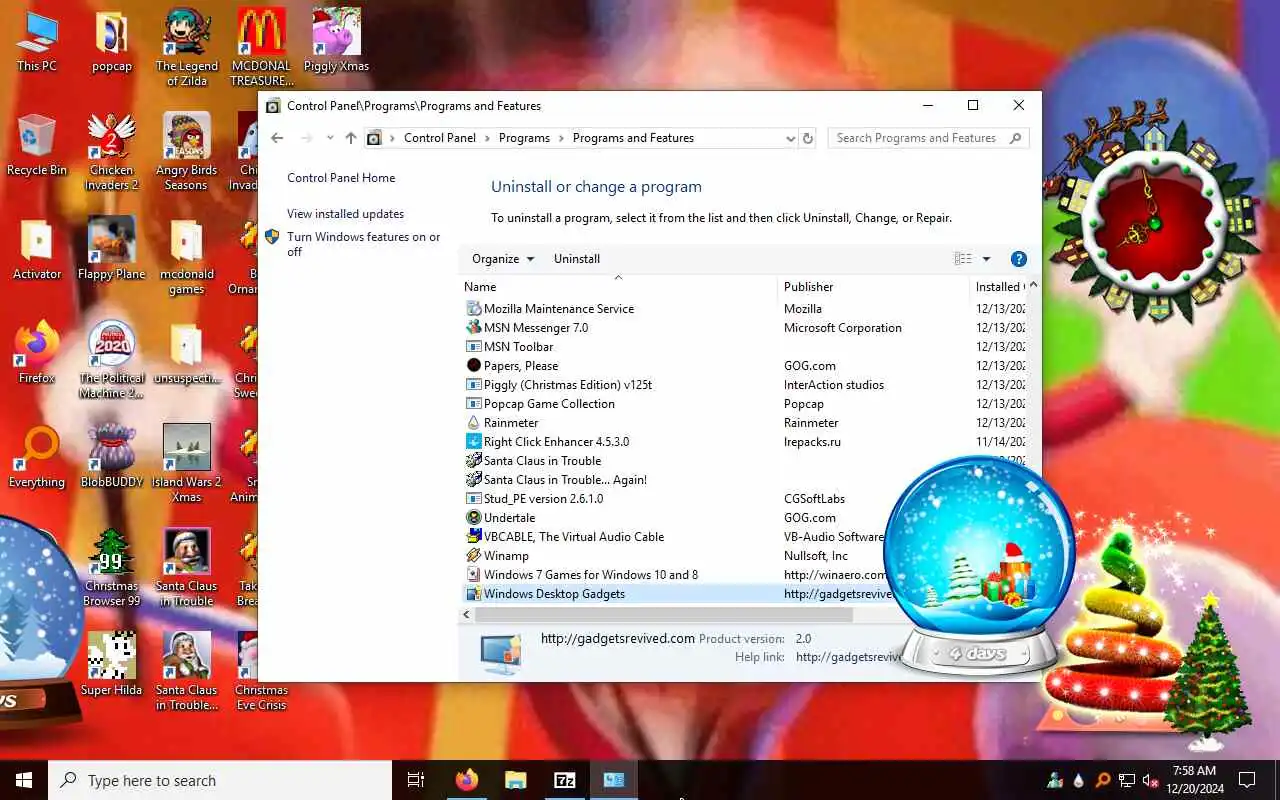Launch BlobBUDDY desktop shortcut
This screenshot has height=800, width=1280.
click(112, 457)
